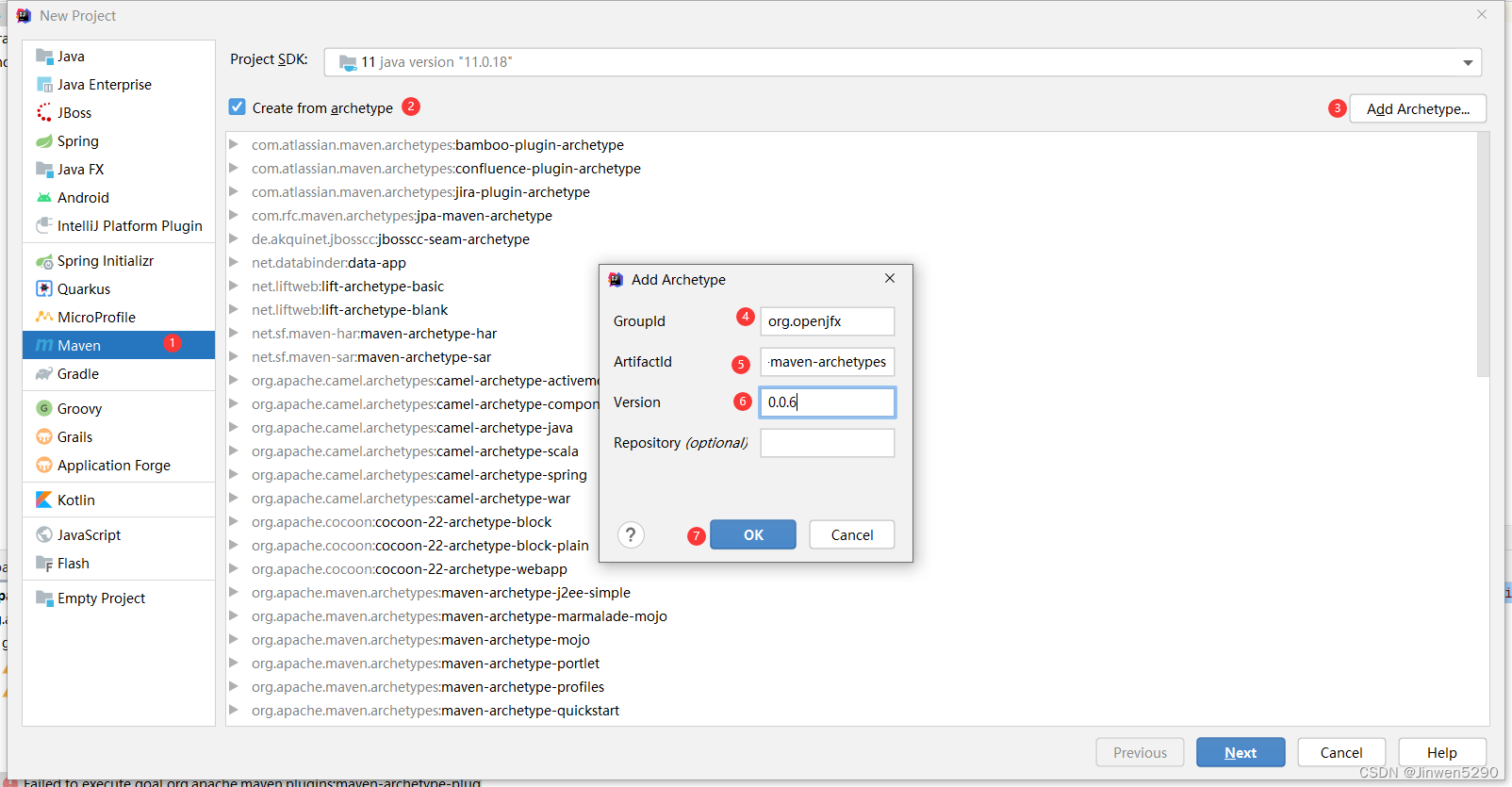Focus the ArtifactId input field
This screenshot has height=787, width=1512.
point(828,362)
